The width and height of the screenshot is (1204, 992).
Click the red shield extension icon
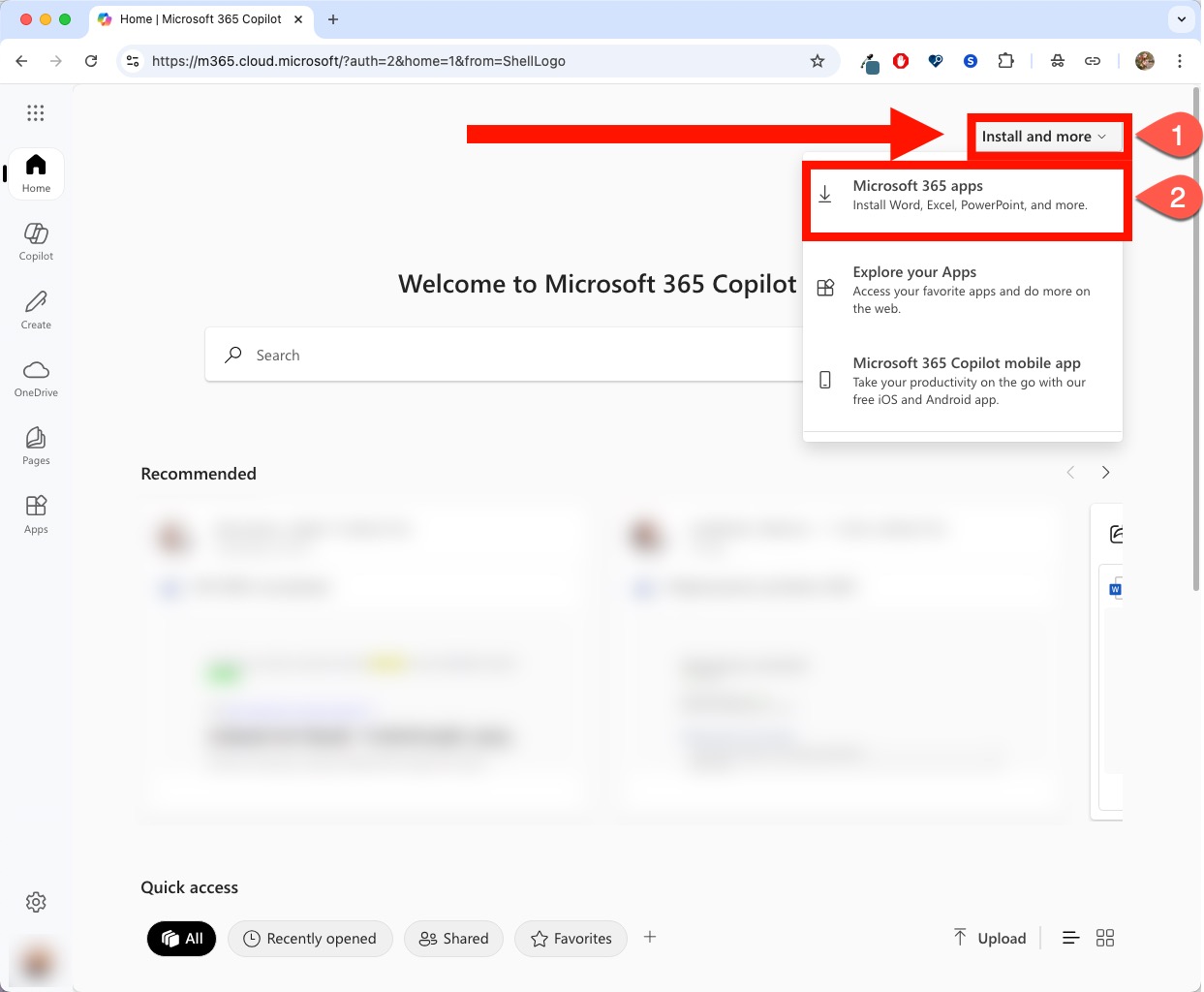pyautogui.click(x=901, y=61)
